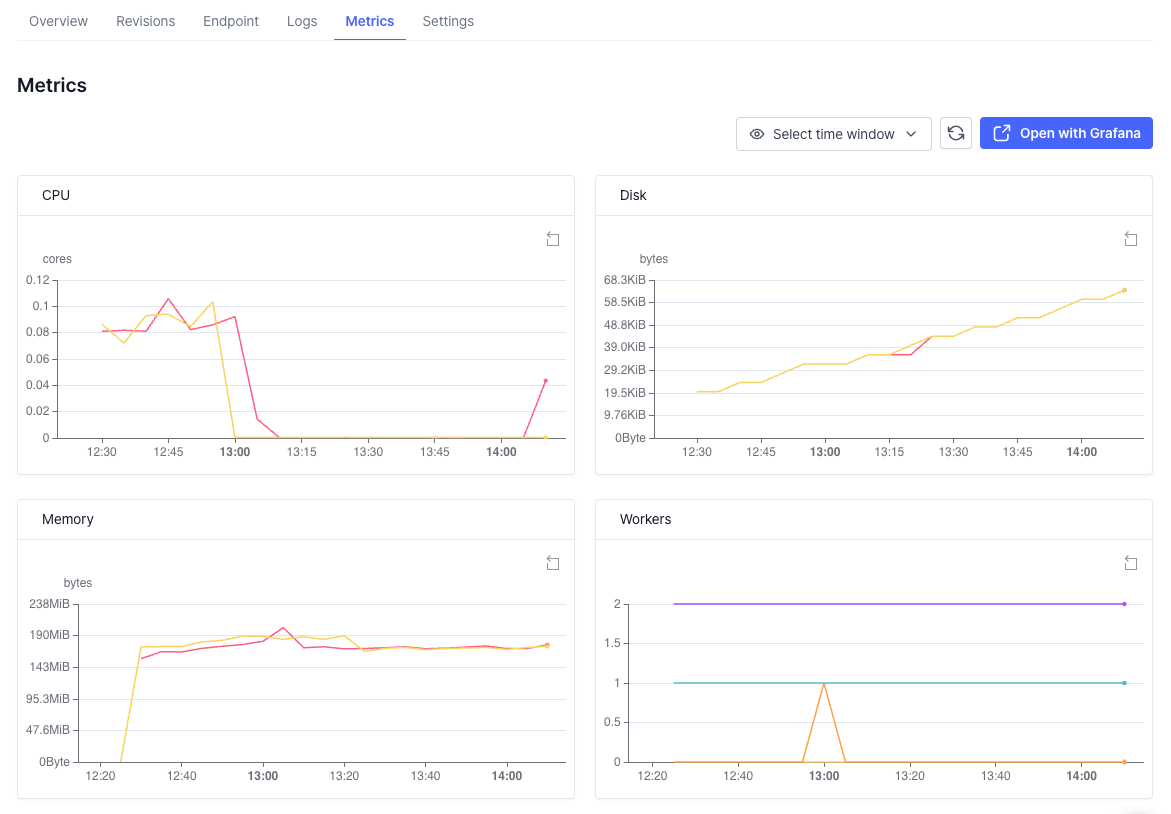Click the 13:00 label on Workers chart axis

pyautogui.click(x=824, y=776)
